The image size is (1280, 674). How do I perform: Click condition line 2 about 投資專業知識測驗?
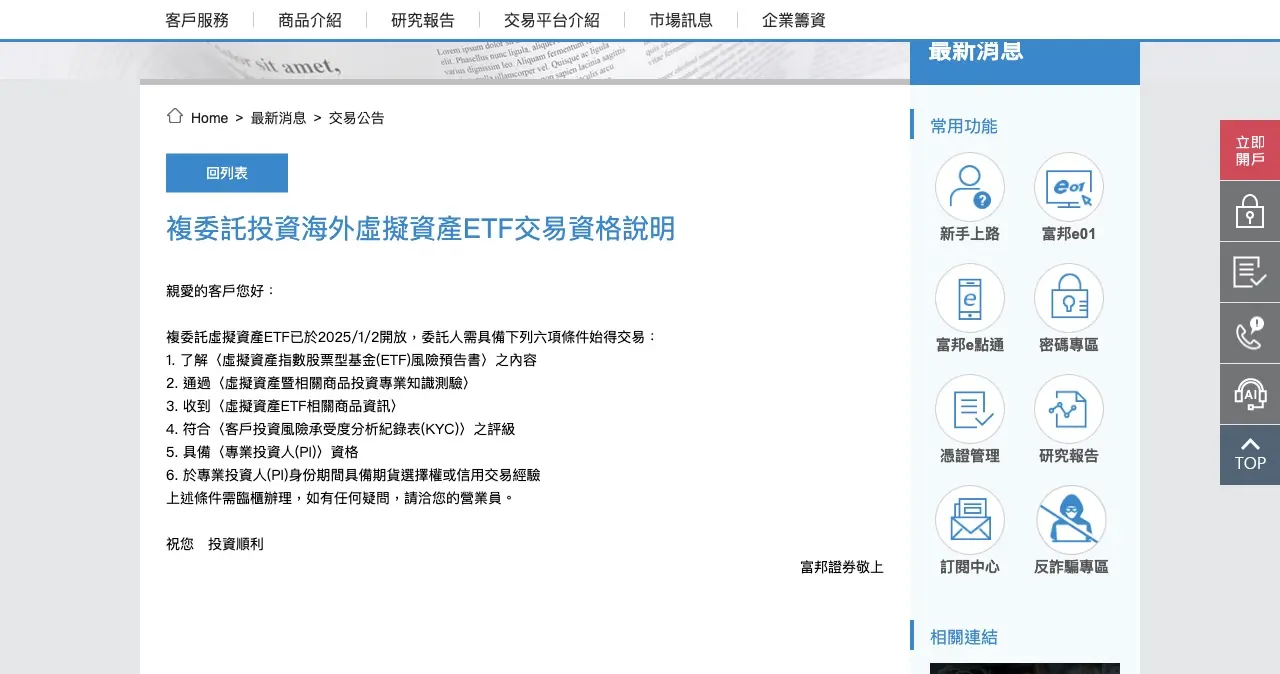click(x=318, y=383)
